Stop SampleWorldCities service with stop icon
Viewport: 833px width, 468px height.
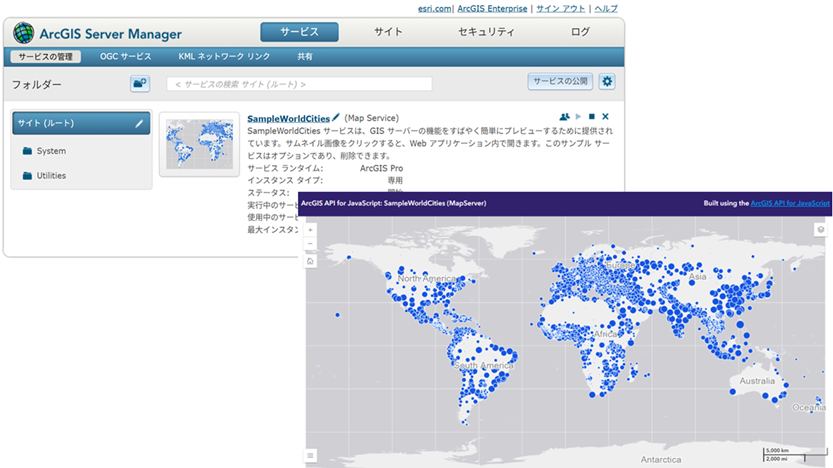click(x=592, y=116)
